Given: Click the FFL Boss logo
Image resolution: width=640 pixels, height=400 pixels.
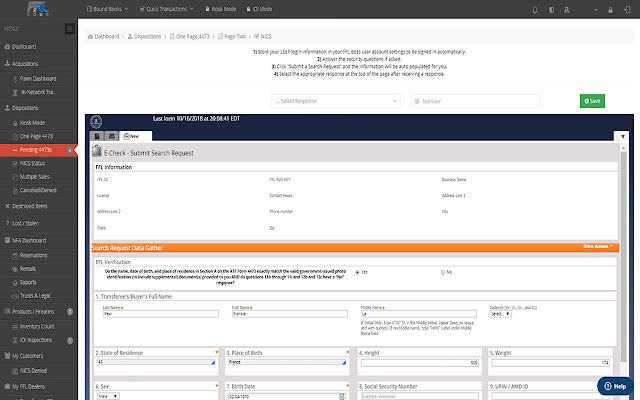Looking at the screenshot, I should (38, 9).
